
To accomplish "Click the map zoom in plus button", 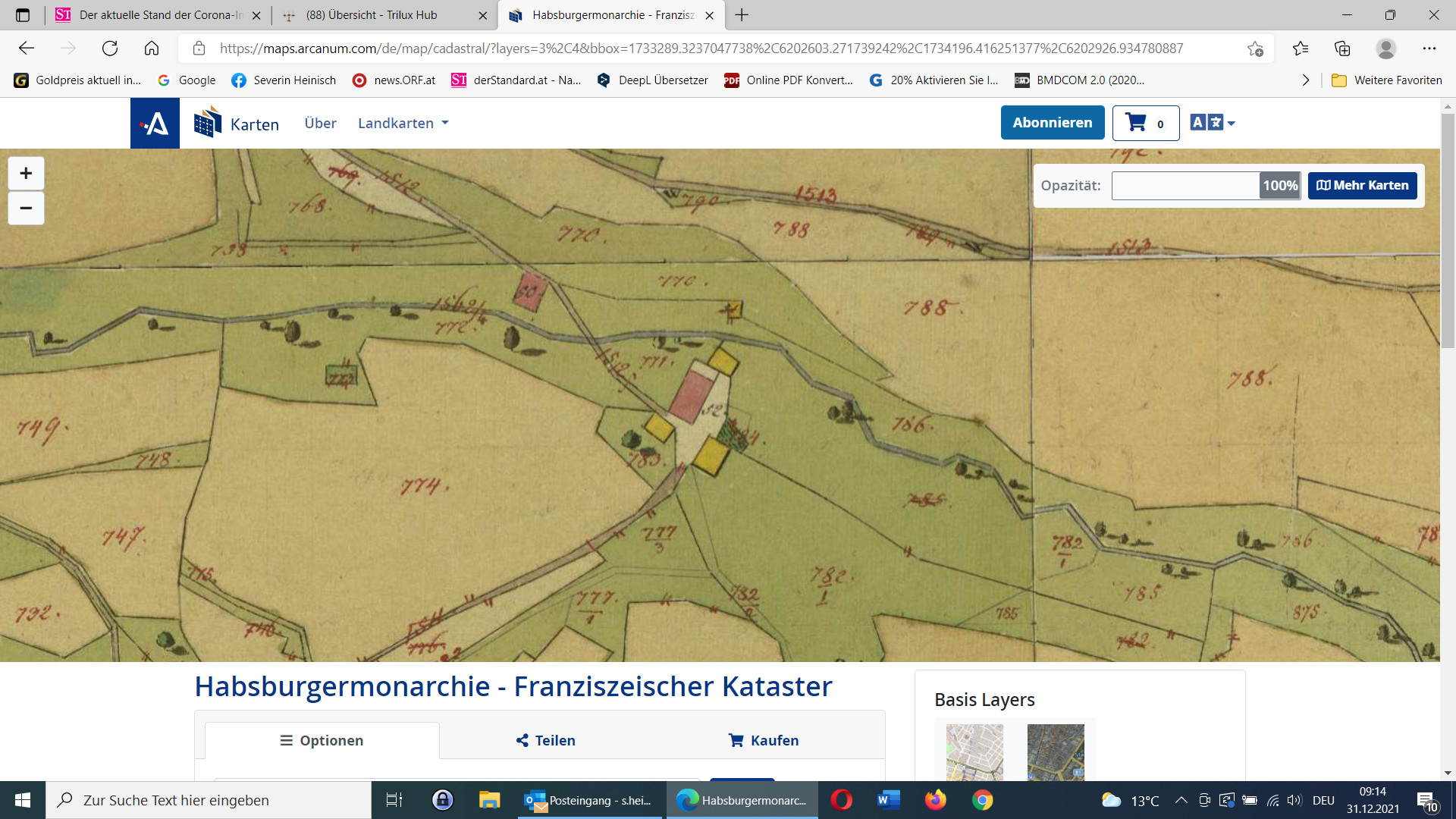I will (x=26, y=174).
